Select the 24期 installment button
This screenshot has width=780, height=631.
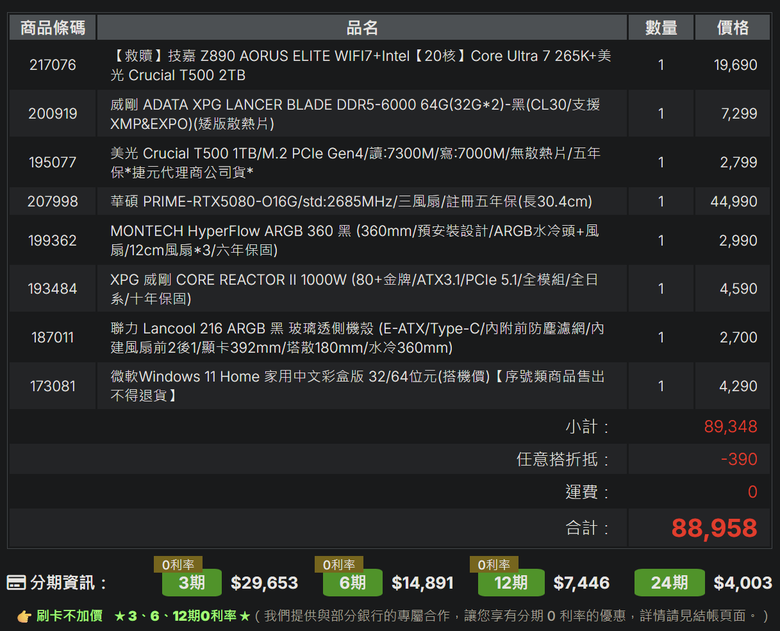[669, 583]
